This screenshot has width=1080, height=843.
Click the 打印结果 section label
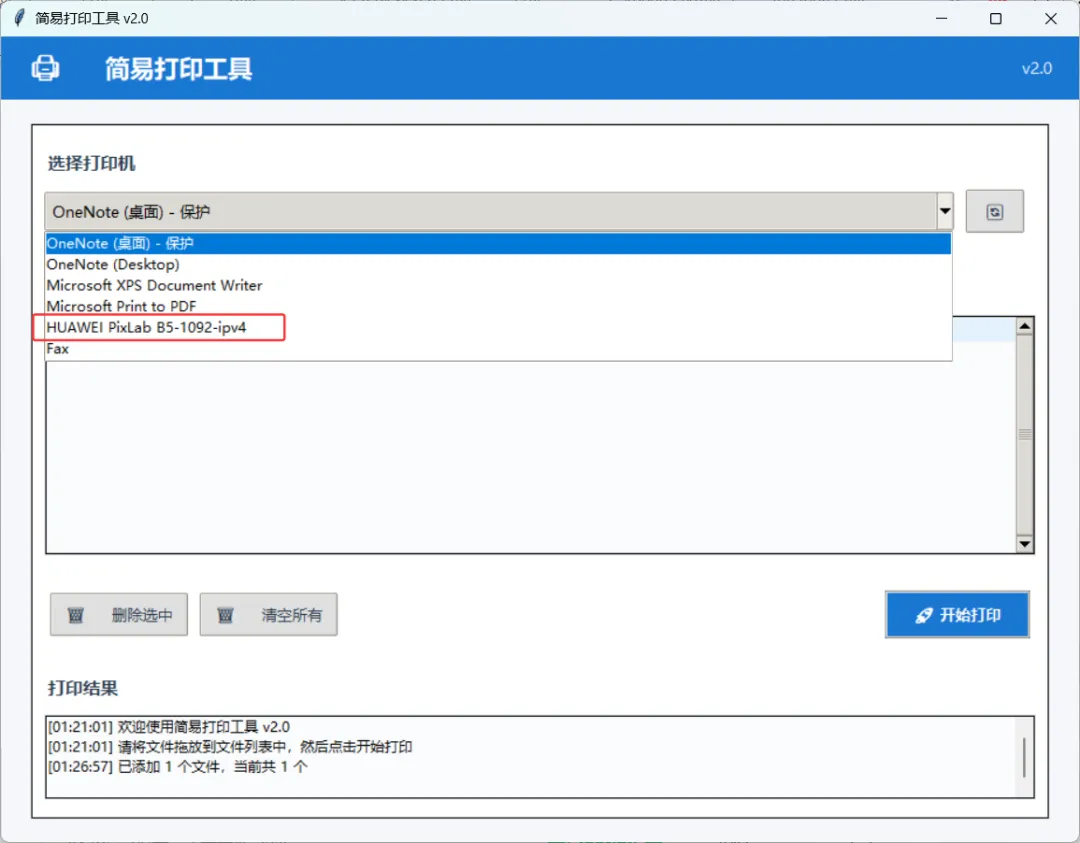click(83, 688)
